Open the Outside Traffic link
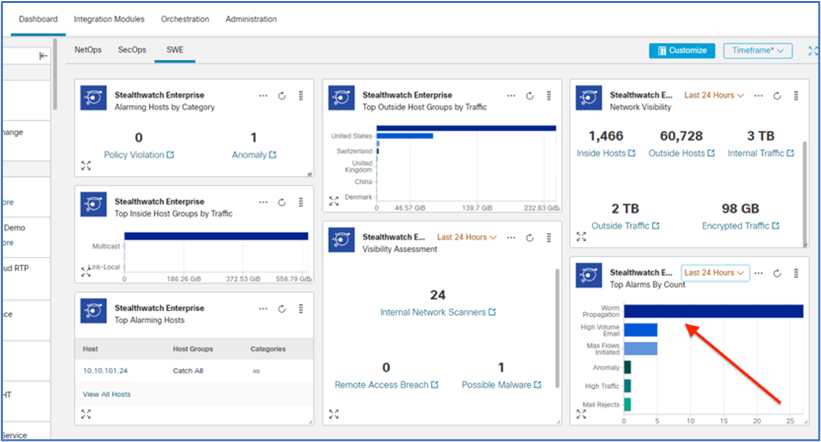 click(625, 226)
